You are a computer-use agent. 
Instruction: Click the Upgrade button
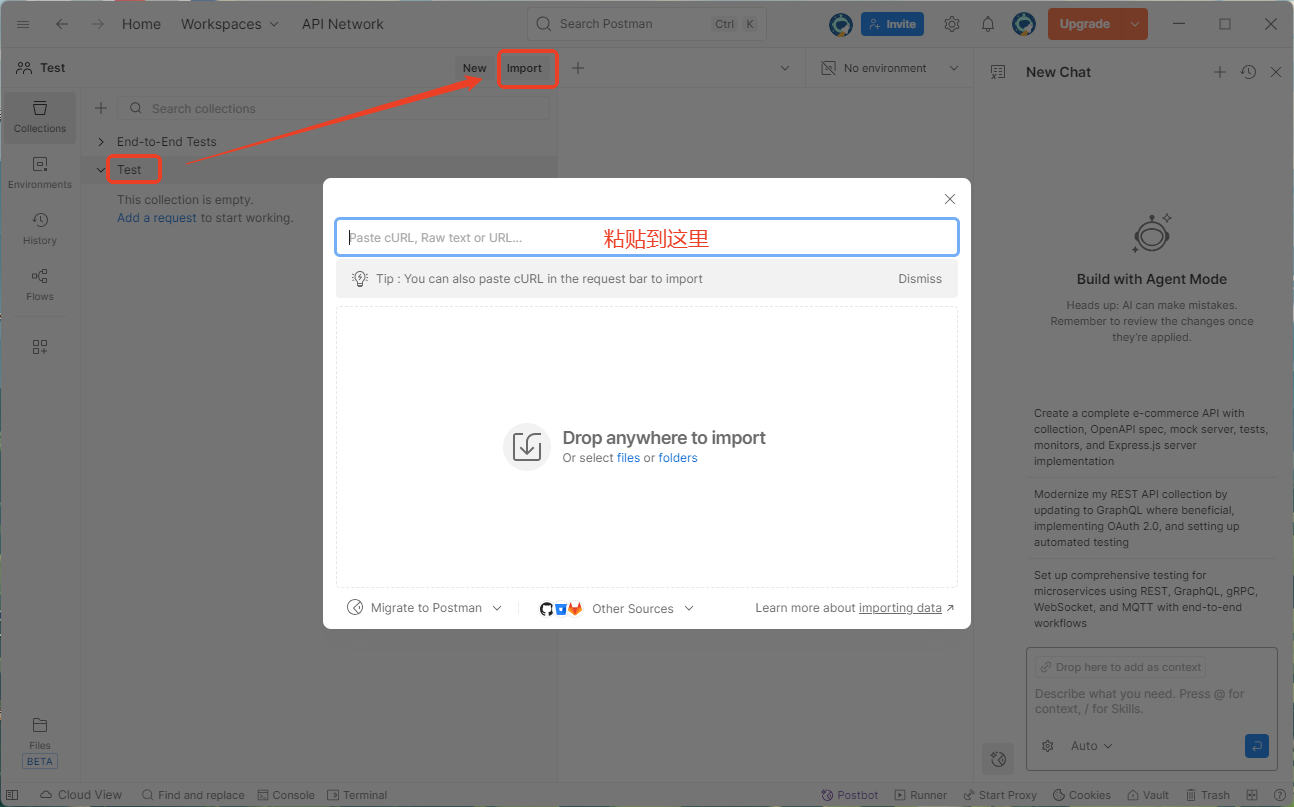(1085, 24)
